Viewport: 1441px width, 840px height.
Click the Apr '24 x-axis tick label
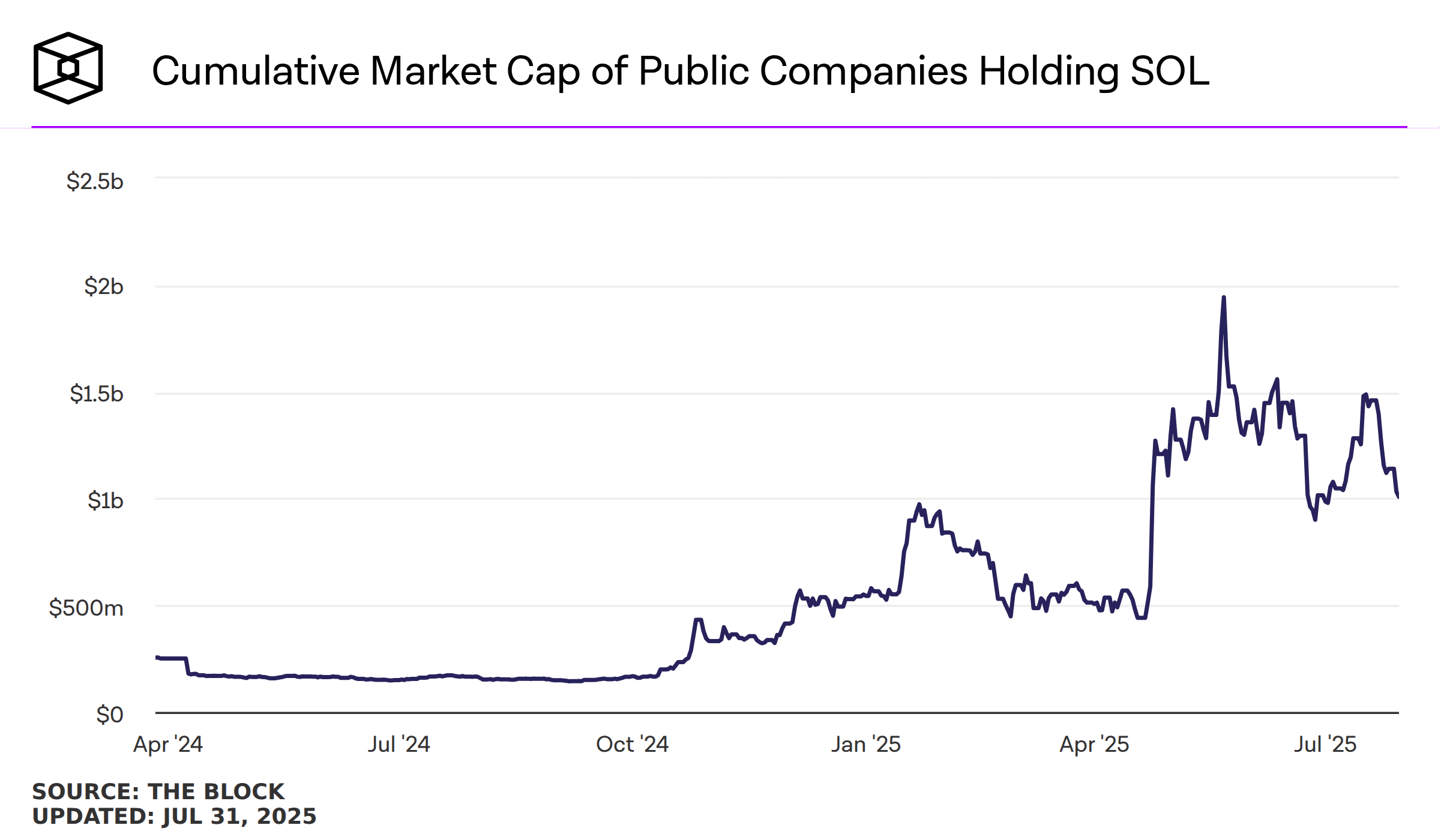168,745
